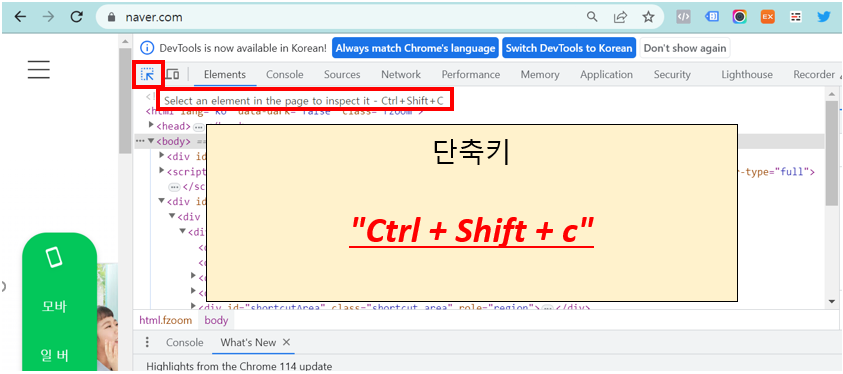Image resolution: width=843 pixels, height=374 pixels.
Task: Collapse the body element node
Action: [x=152, y=141]
